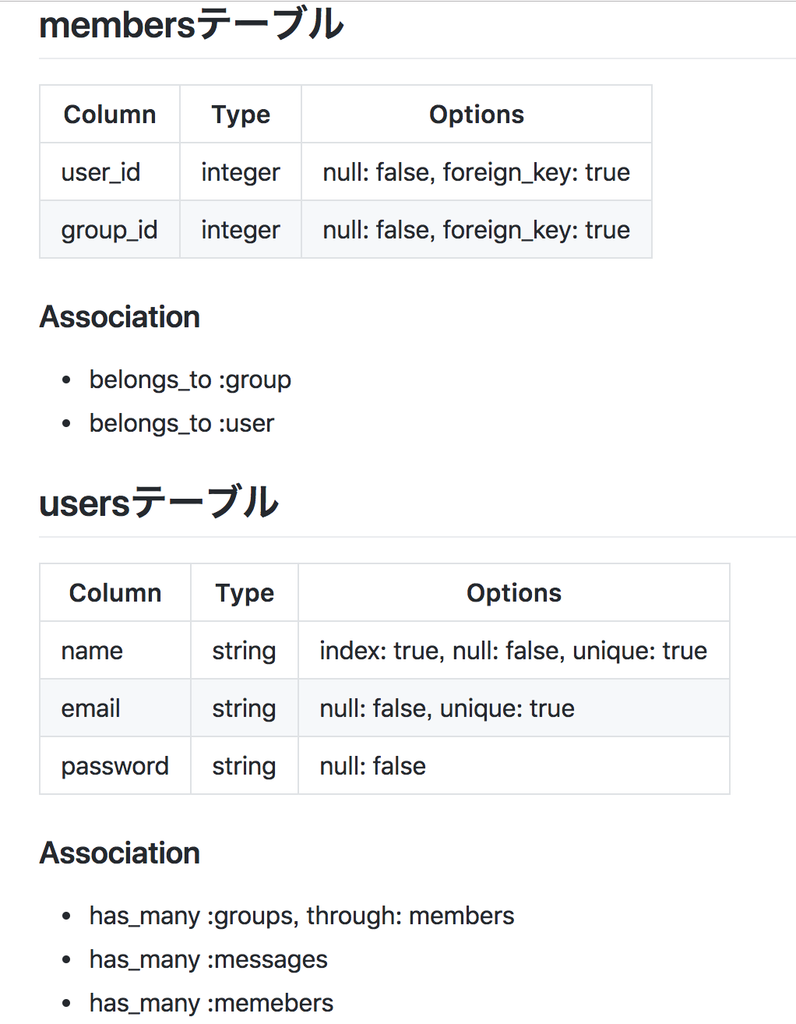The width and height of the screenshot is (796, 1024).
Task: Click 'has_many :groups, through: members' item
Action: [x=302, y=916]
